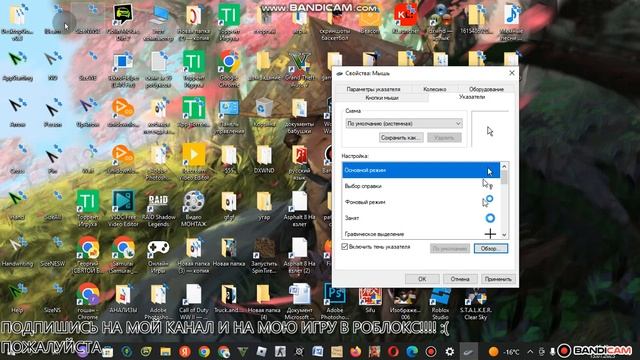Switch to the Параметры указателя tab

pos(373,89)
